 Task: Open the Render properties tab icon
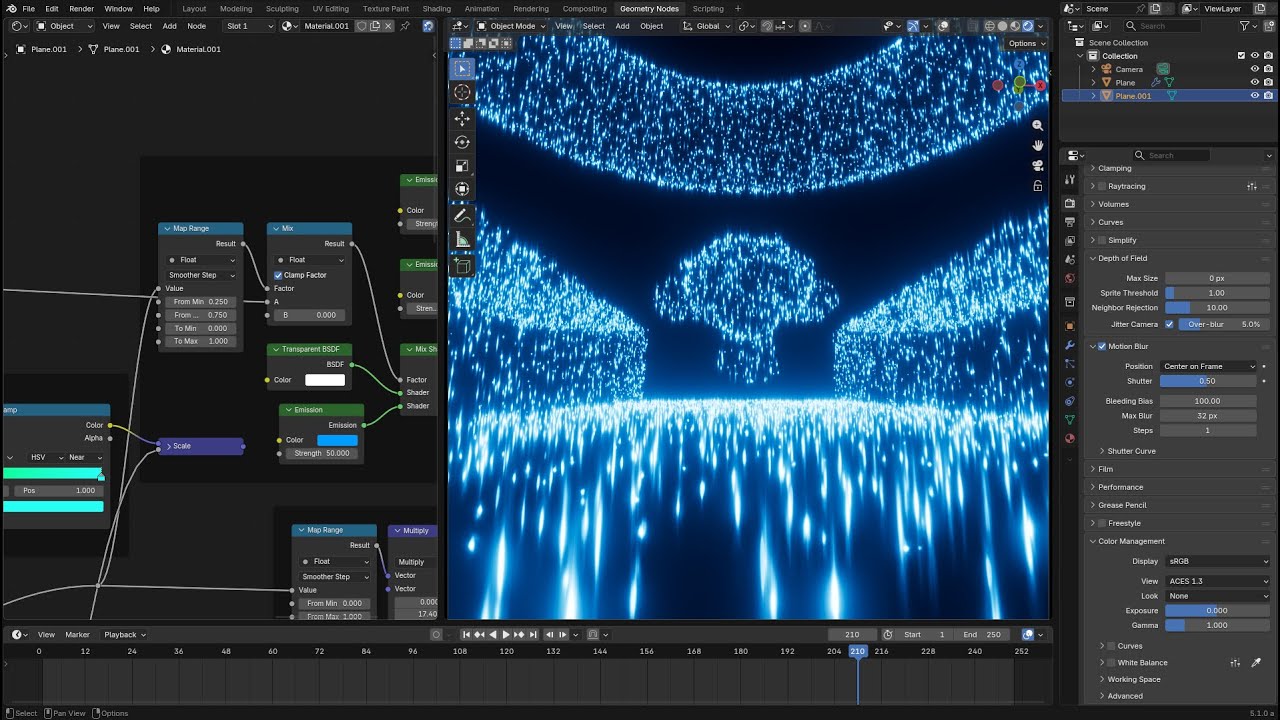pos(1070,203)
